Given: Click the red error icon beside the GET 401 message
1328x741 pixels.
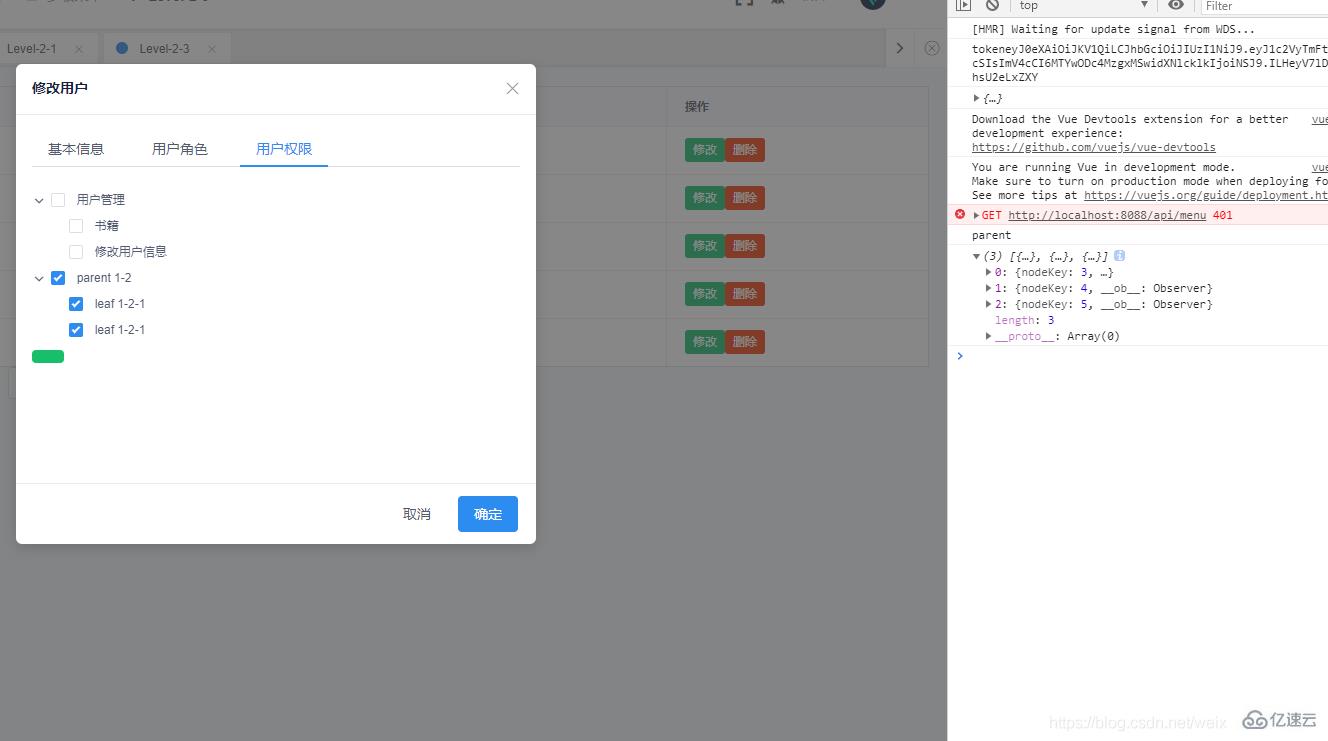Looking at the screenshot, I should tap(960, 215).
